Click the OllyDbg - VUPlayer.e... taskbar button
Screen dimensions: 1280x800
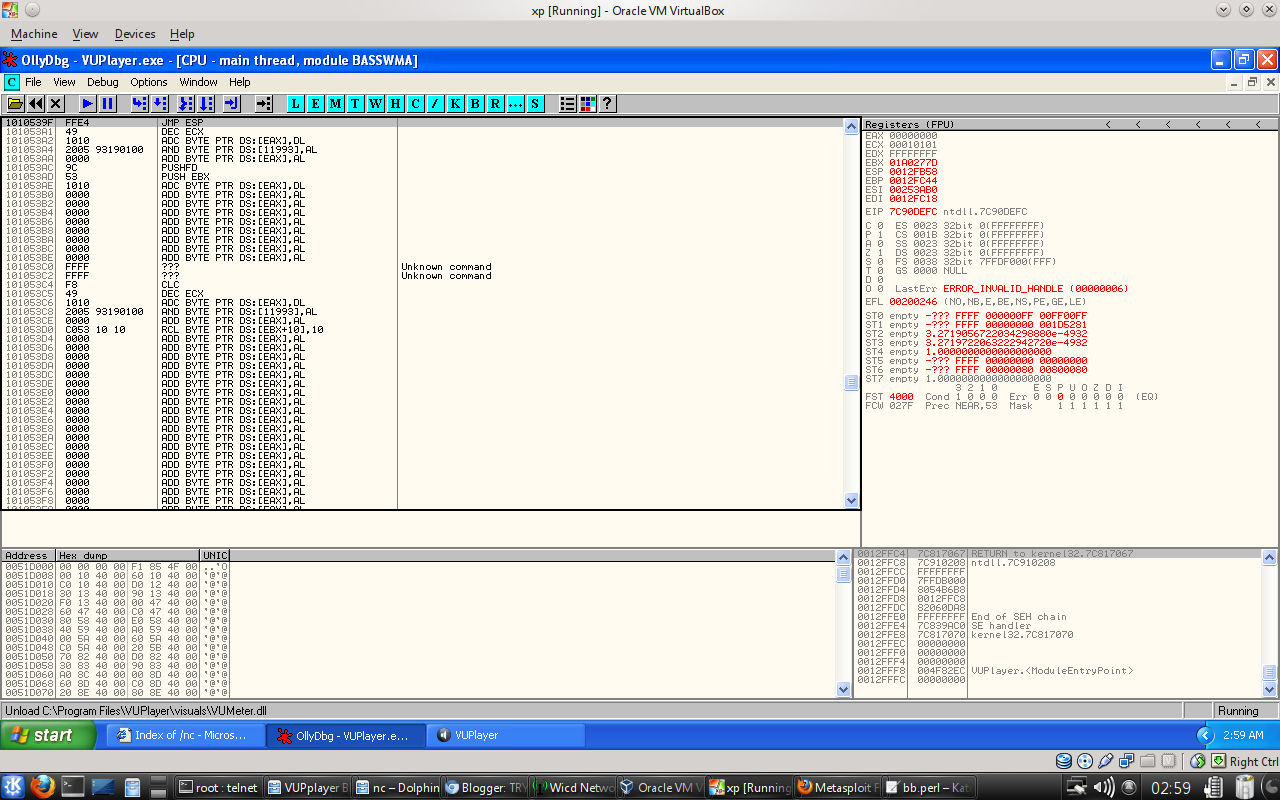(346, 735)
